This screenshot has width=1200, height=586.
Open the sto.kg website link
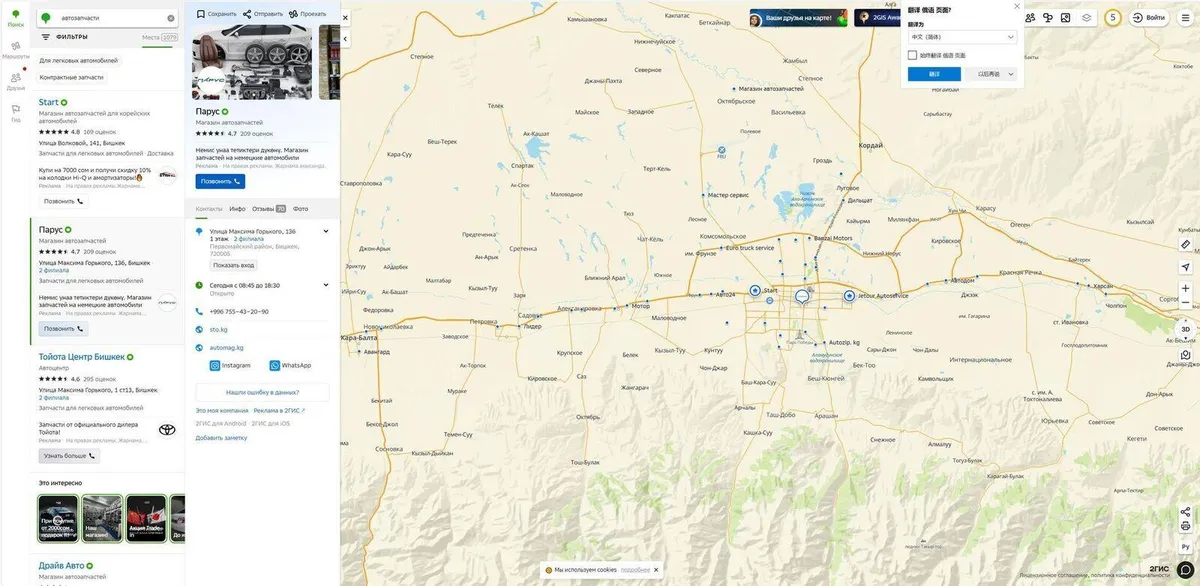219,329
